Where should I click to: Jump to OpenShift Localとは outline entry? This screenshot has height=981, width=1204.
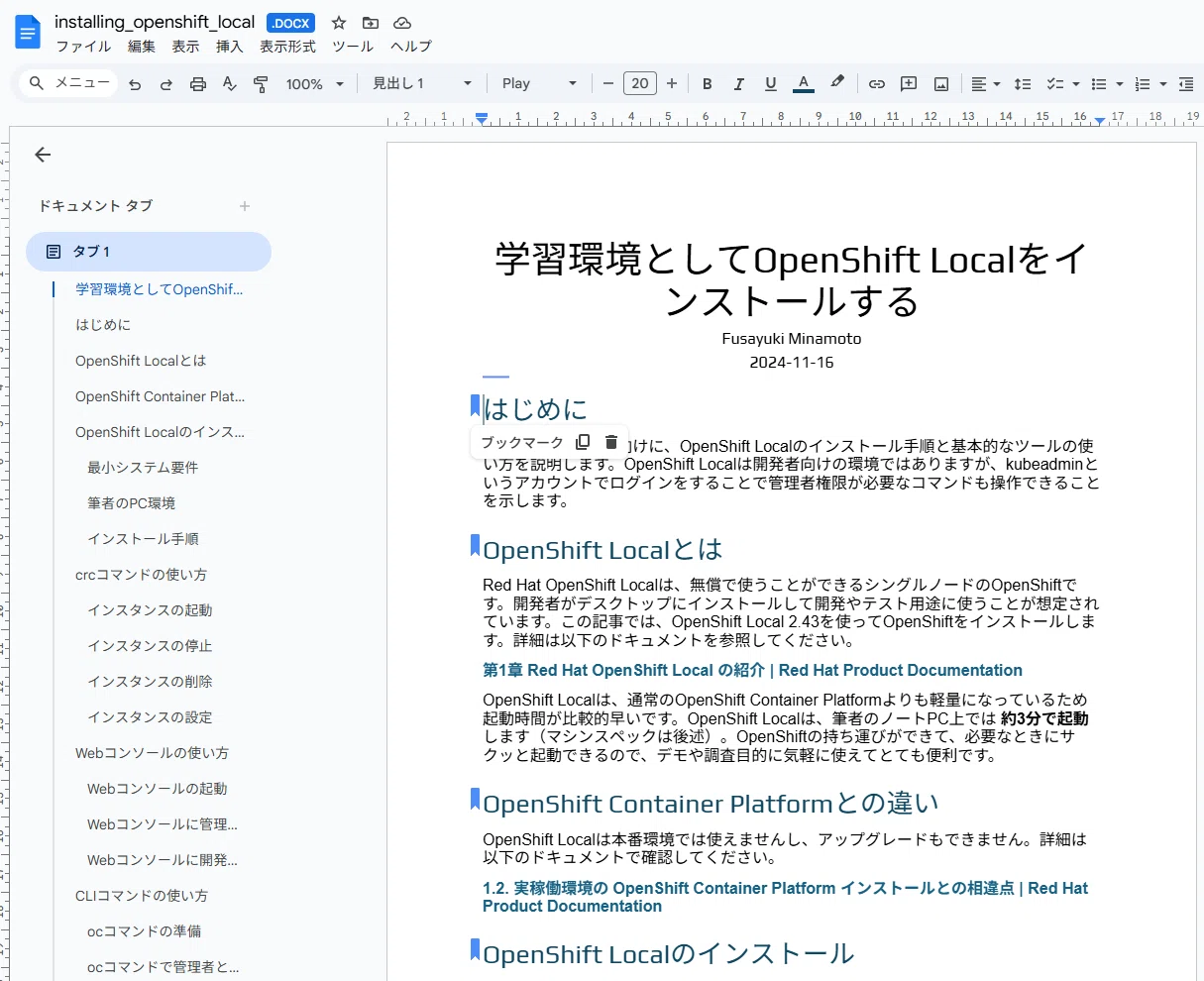(x=141, y=361)
